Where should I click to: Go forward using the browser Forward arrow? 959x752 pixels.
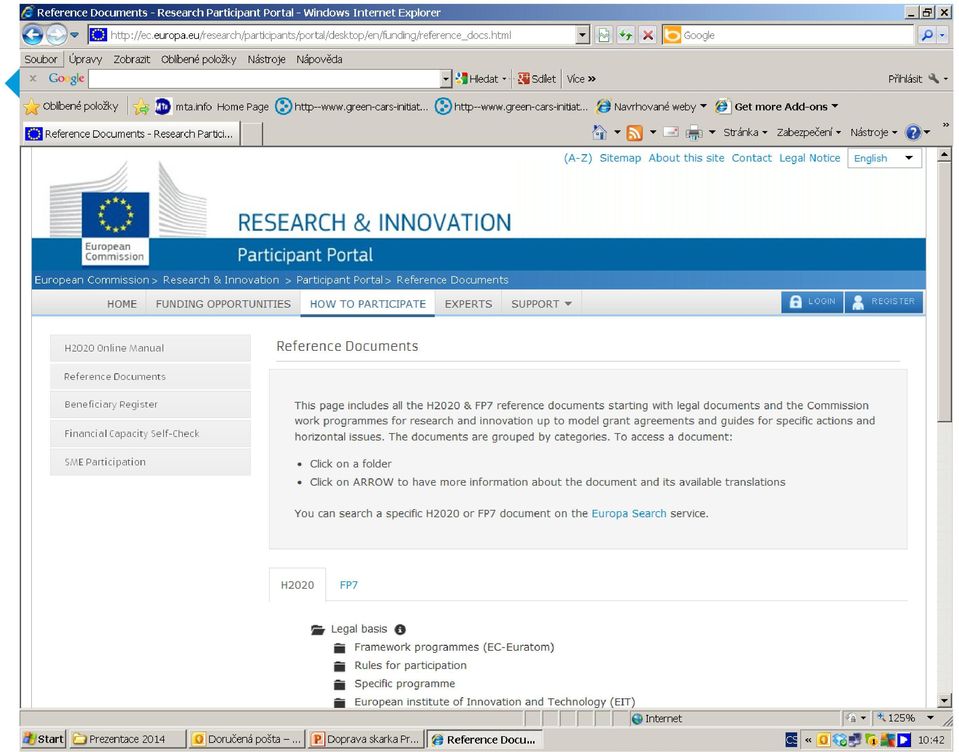point(56,35)
